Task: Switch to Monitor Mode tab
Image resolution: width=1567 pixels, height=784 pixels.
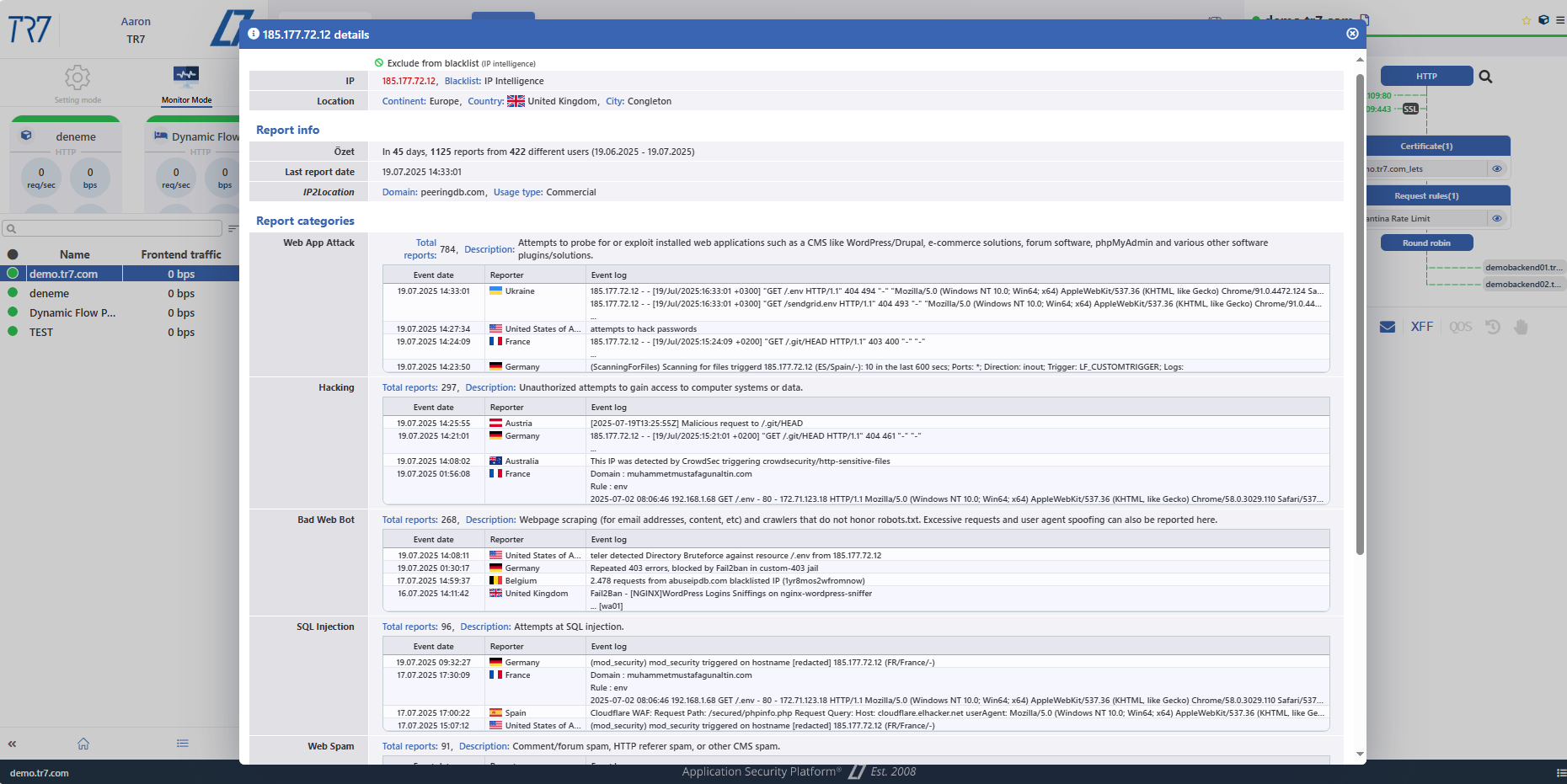Action: pos(186,84)
